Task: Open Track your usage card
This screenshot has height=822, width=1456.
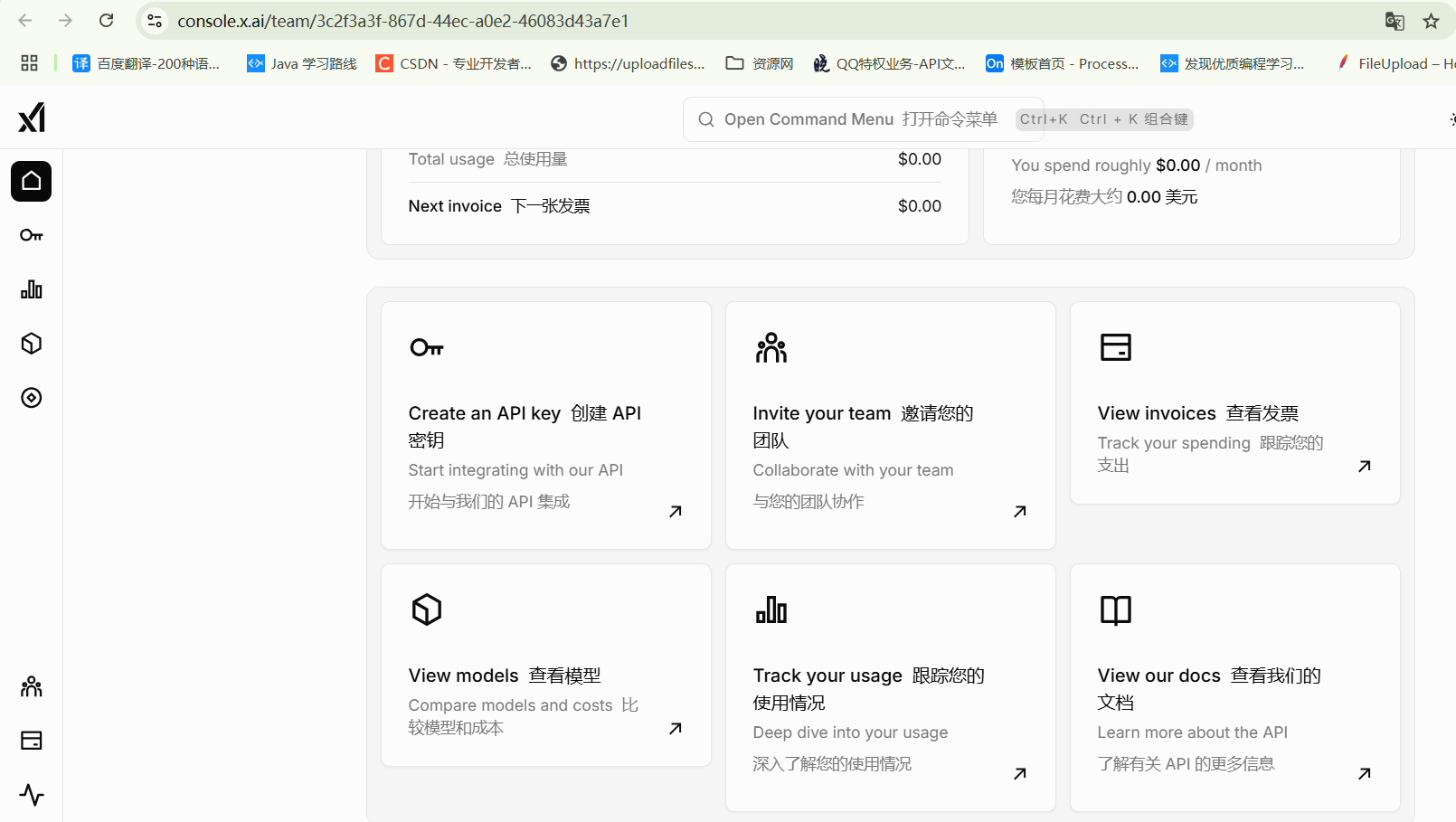Action: 890,687
